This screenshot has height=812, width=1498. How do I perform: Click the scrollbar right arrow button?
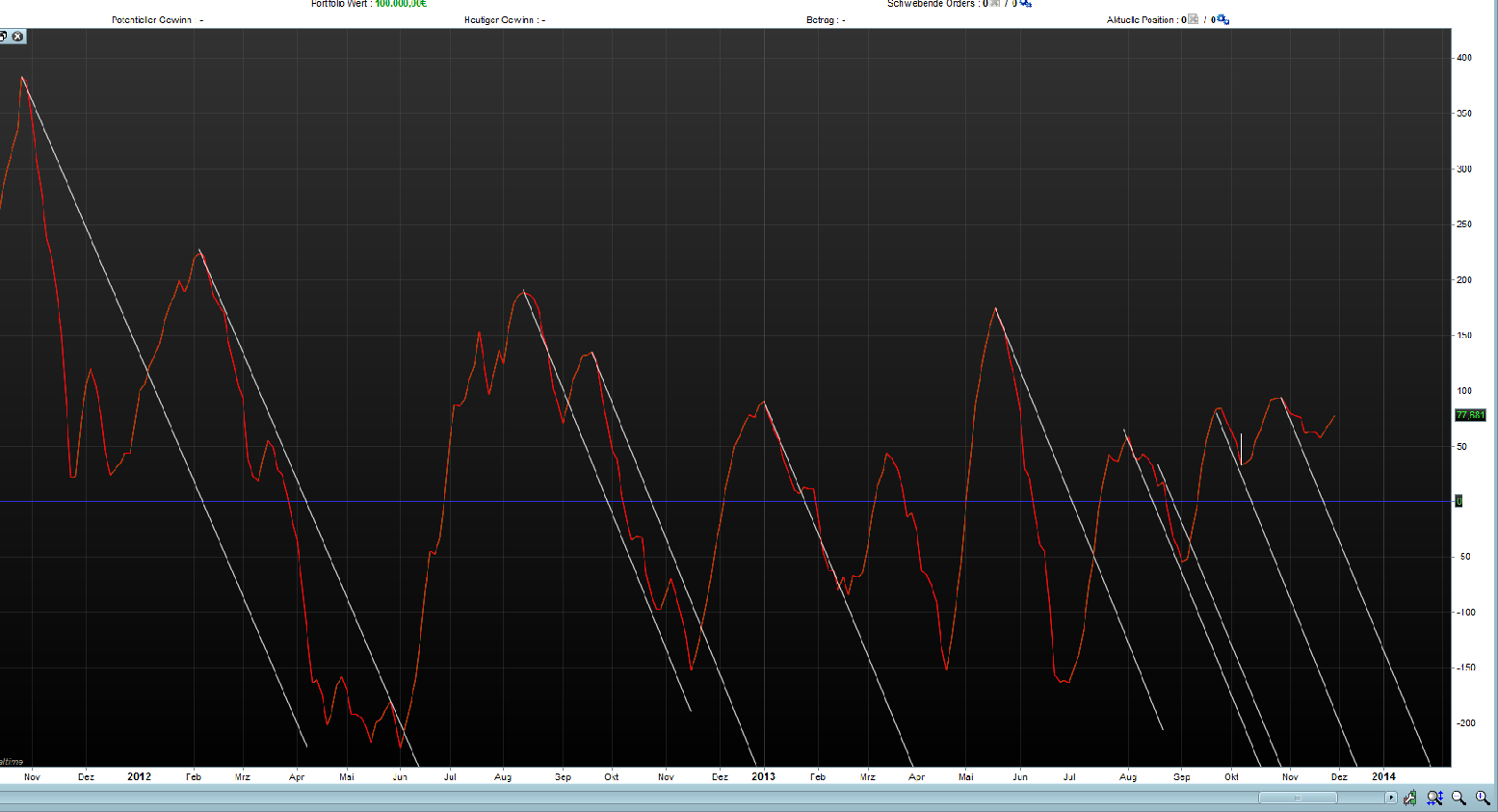coord(1391,798)
